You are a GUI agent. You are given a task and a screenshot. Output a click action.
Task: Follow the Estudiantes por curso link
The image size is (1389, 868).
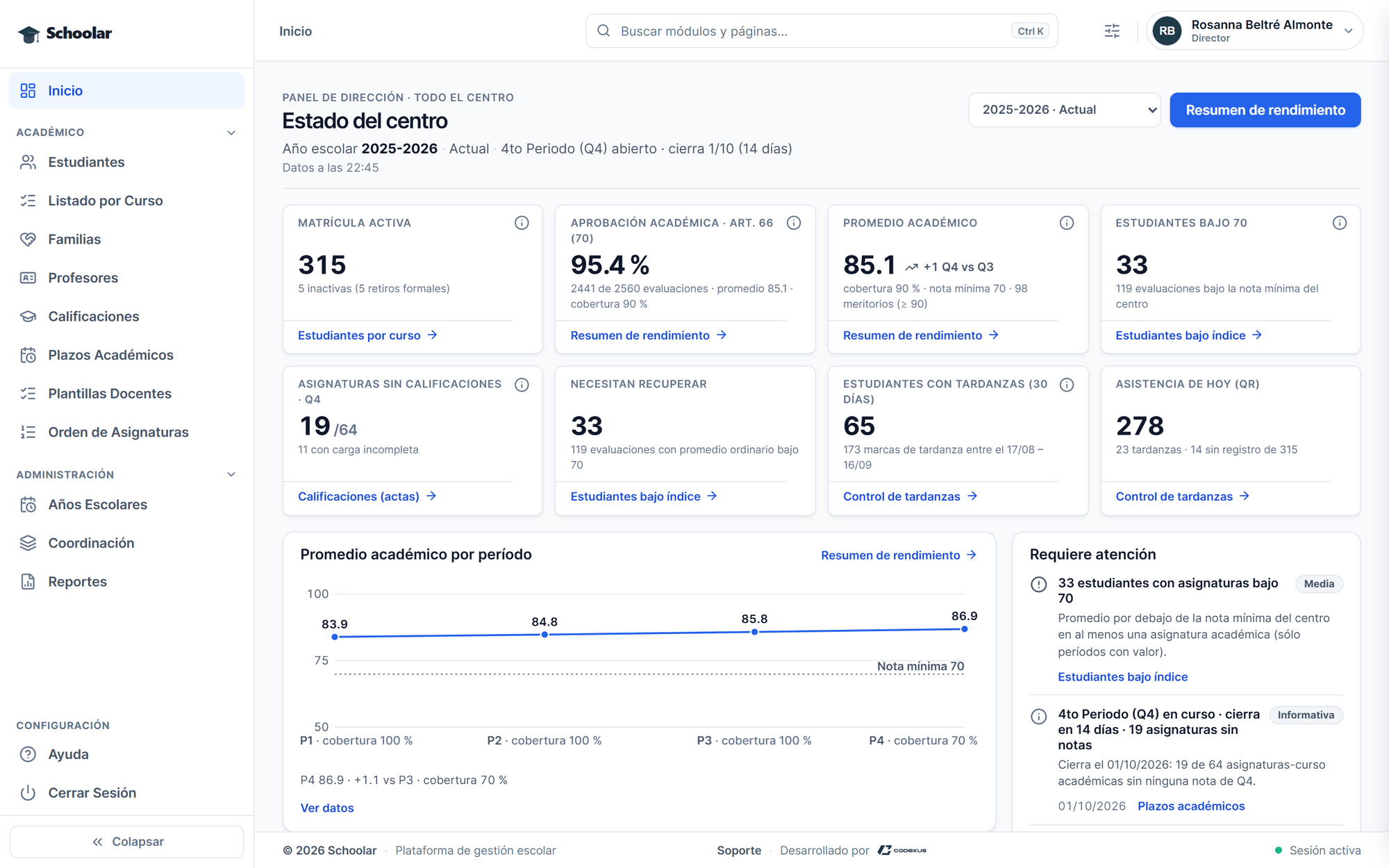pos(367,335)
